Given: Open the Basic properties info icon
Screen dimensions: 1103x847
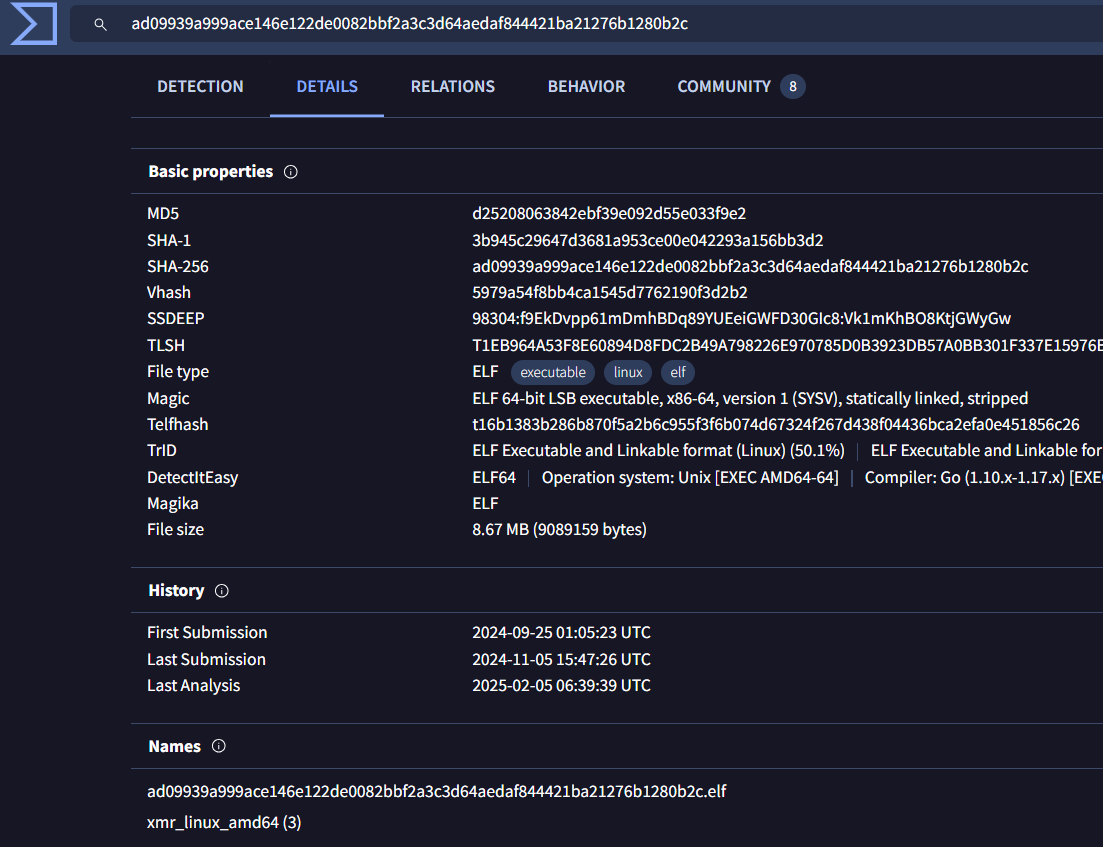Looking at the screenshot, I should tap(291, 172).
